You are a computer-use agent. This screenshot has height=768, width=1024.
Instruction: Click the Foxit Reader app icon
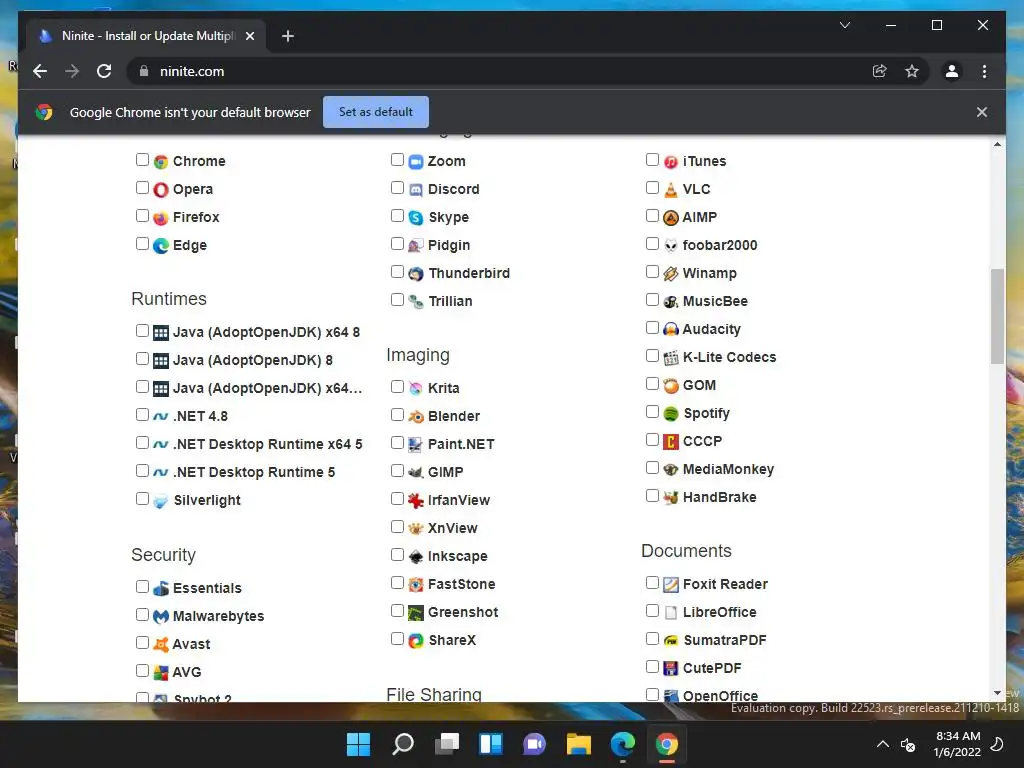(671, 584)
